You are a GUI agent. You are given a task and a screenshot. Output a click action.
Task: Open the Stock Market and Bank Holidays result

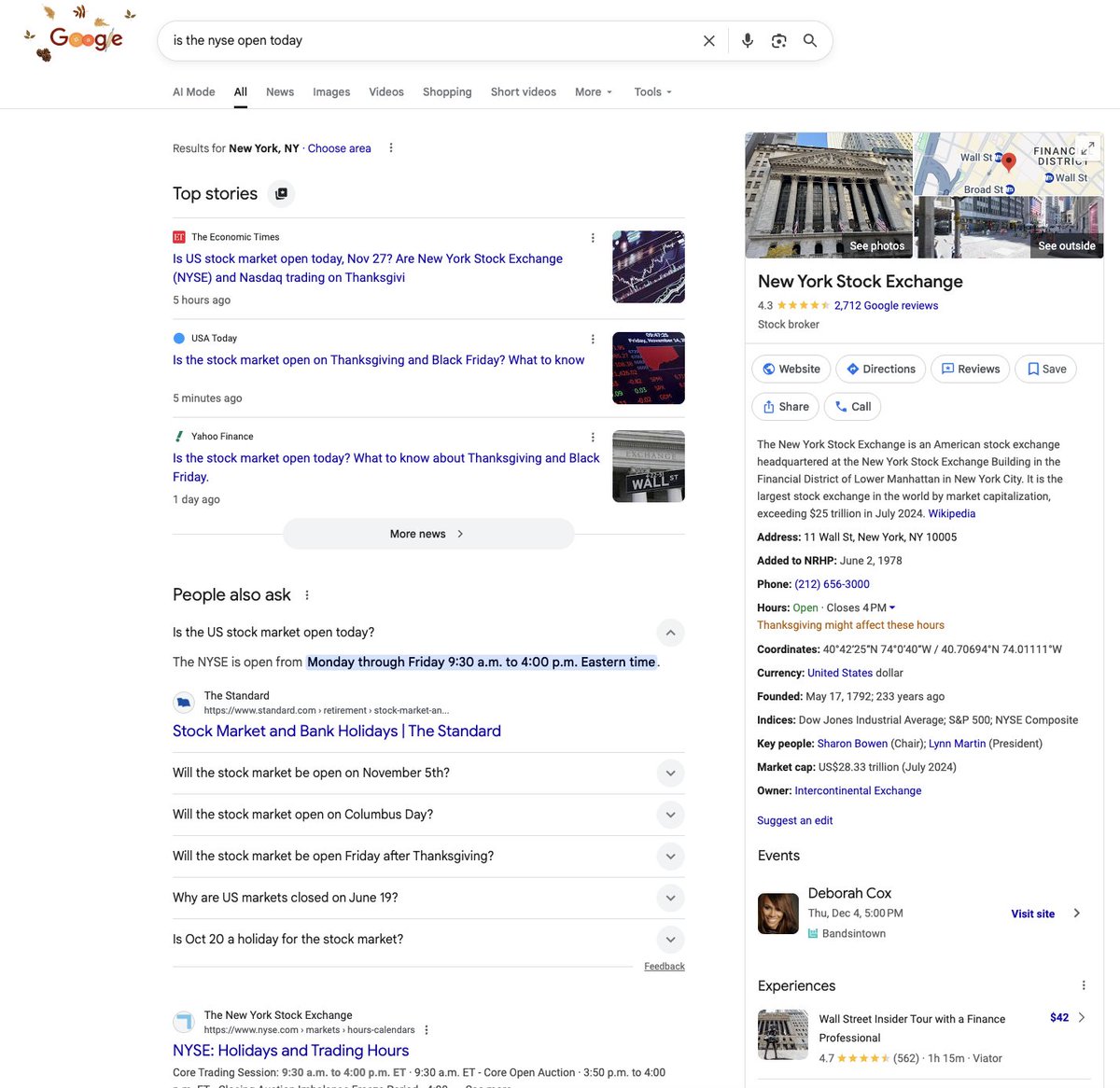click(337, 732)
